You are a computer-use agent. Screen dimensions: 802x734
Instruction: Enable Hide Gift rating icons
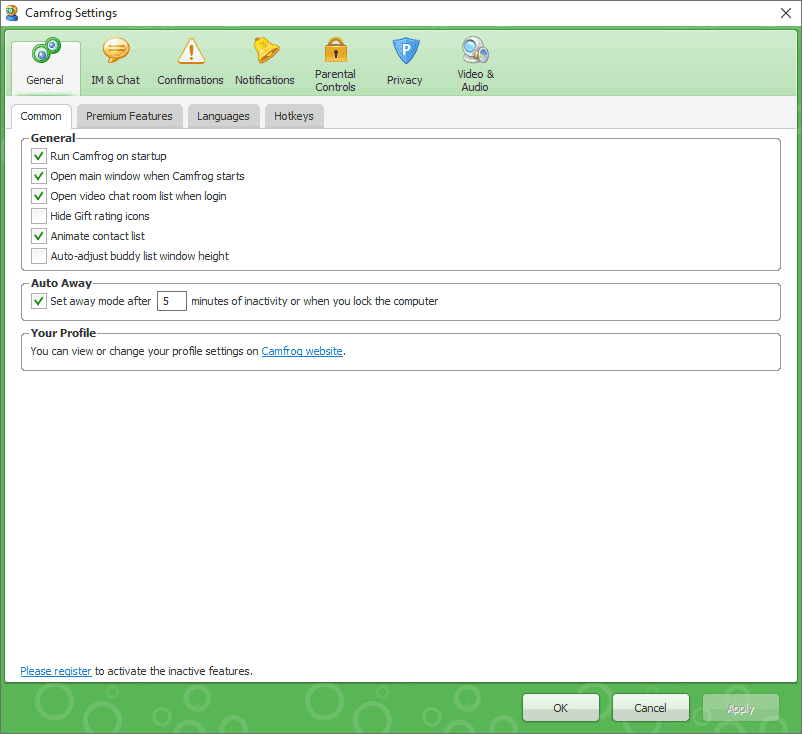tap(39, 216)
